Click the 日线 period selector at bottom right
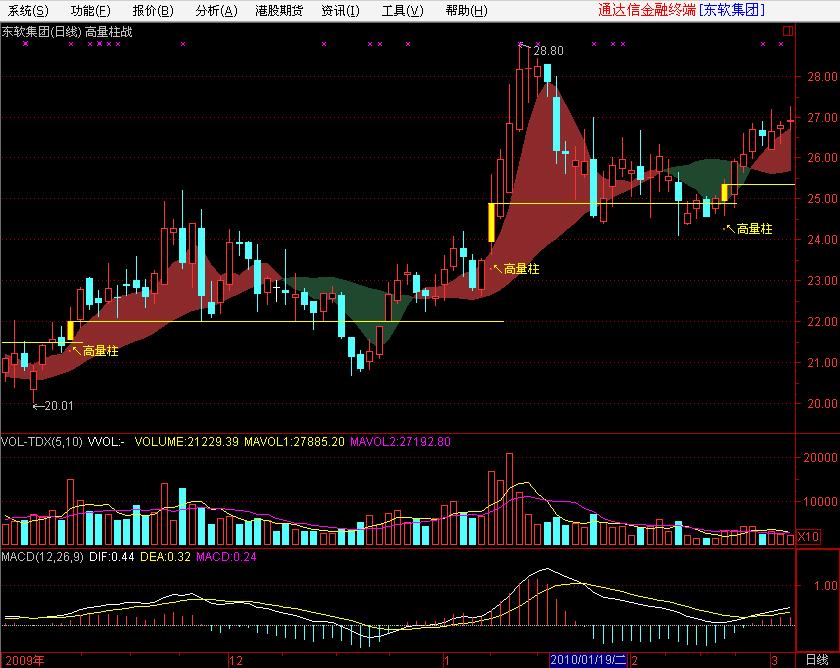840x668 pixels. click(817, 660)
